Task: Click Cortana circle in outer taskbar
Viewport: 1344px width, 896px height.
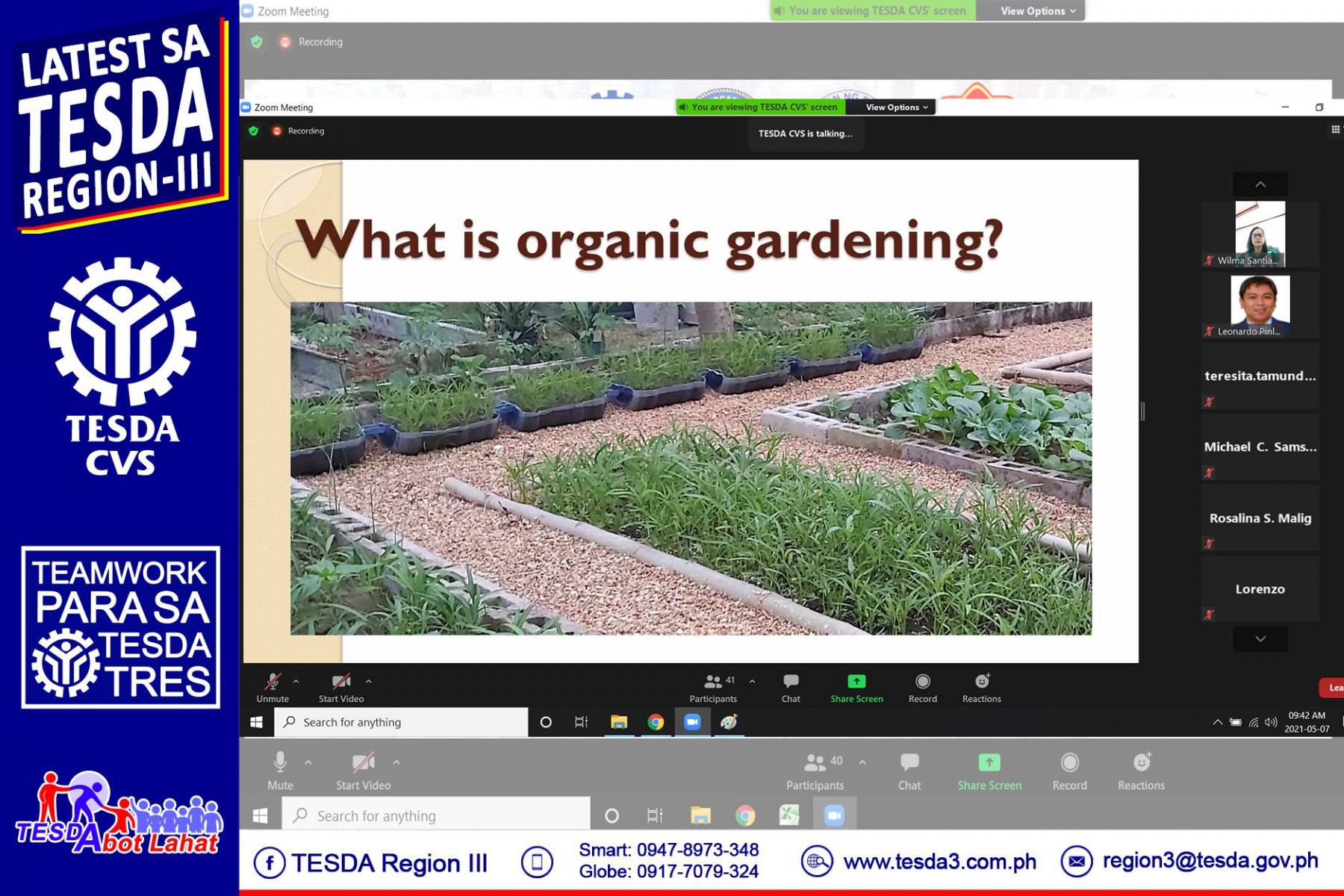Action: 612,815
